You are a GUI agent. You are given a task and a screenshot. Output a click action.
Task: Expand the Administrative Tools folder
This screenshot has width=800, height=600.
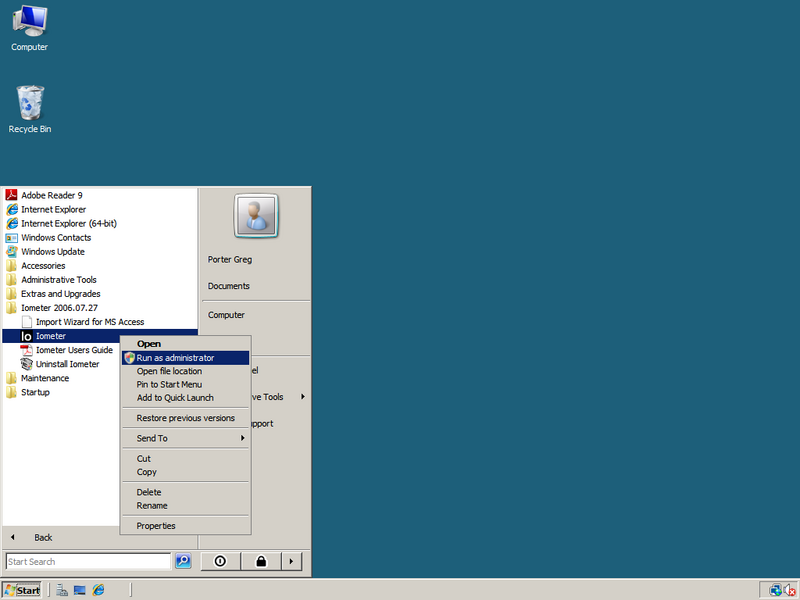pos(58,280)
